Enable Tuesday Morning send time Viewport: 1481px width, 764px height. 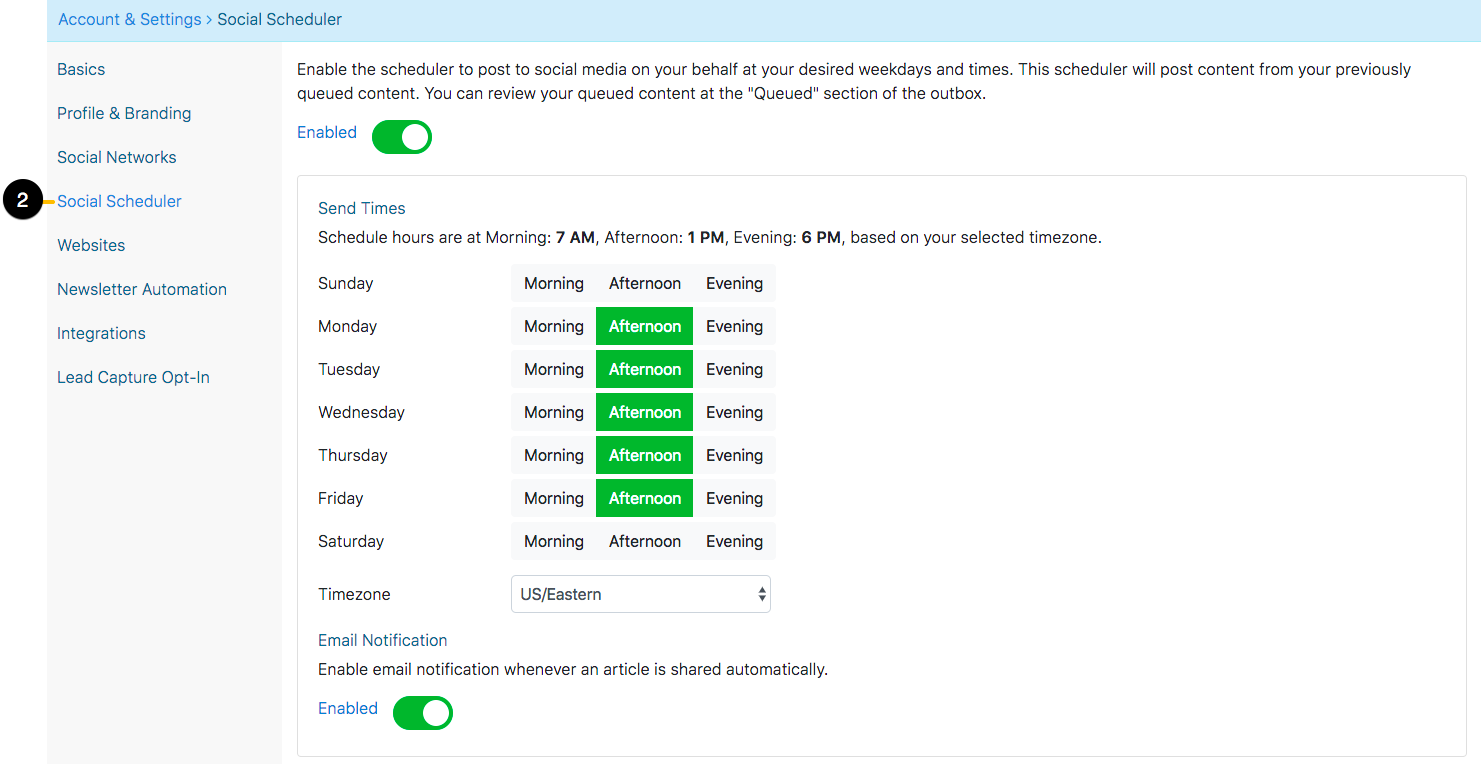[553, 369]
